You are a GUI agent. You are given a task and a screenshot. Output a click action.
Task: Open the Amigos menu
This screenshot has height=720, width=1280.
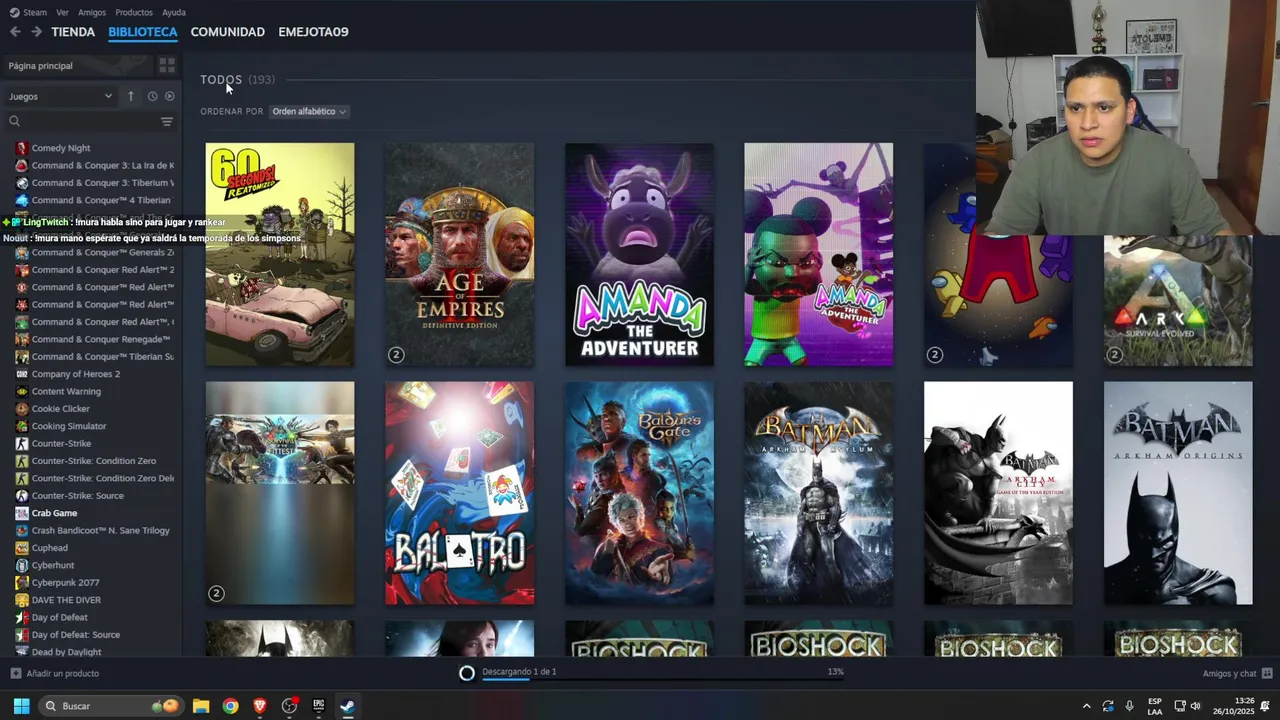click(x=92, y=12)
